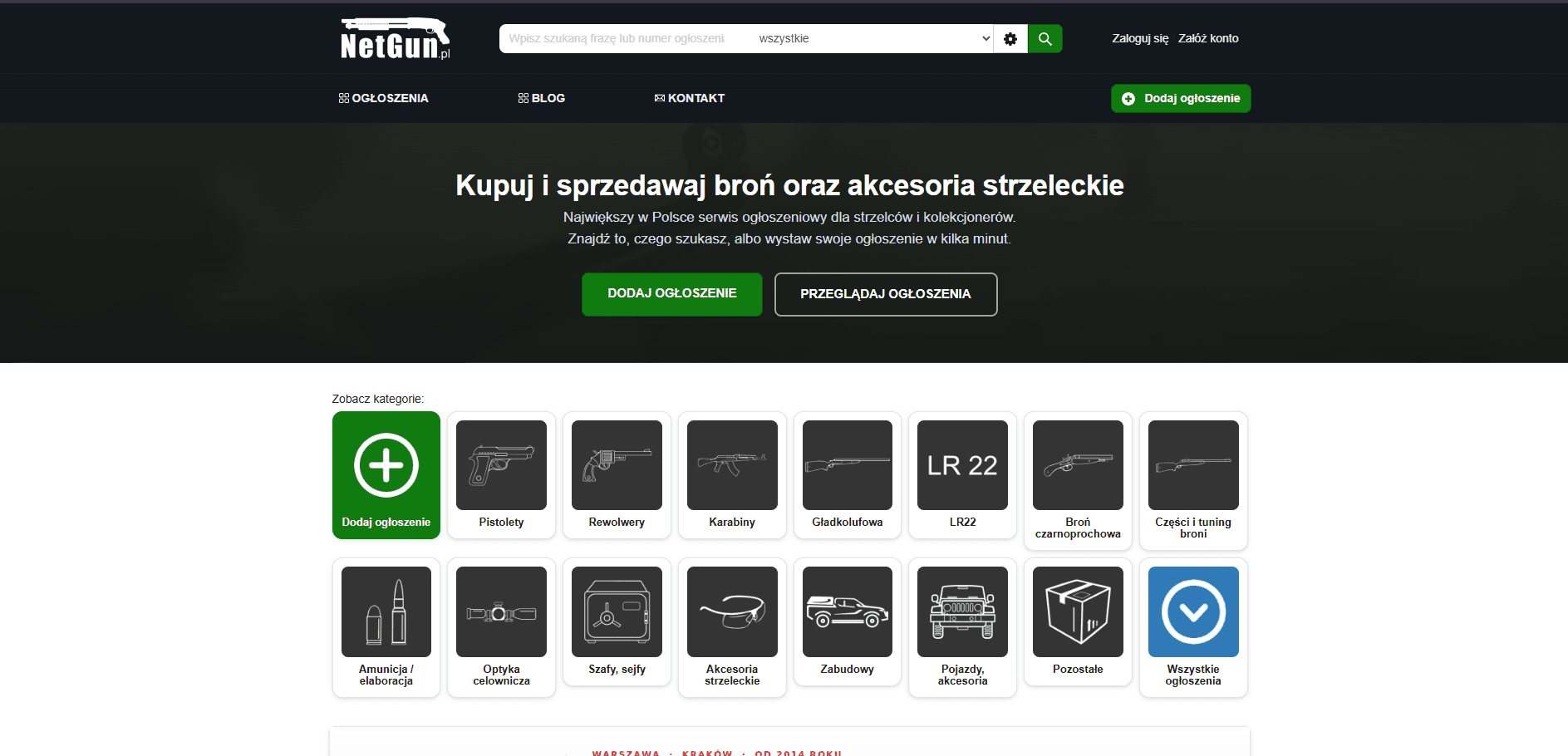Click the Szafy, sejfy category label

click(617, 670)
